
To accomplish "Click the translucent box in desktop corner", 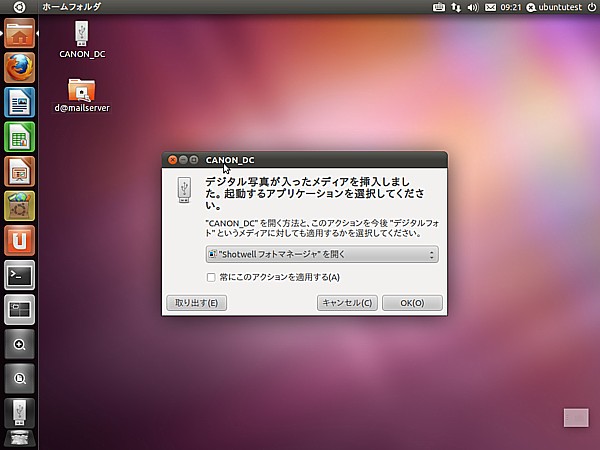I will coord(576,417).
